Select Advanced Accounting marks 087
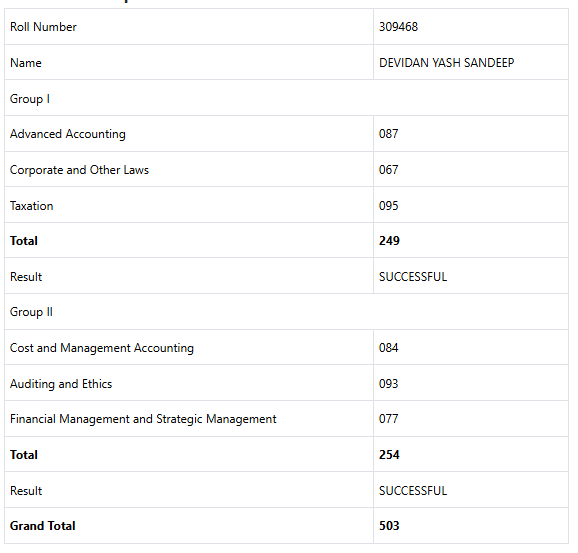 (x=389, y=134)
